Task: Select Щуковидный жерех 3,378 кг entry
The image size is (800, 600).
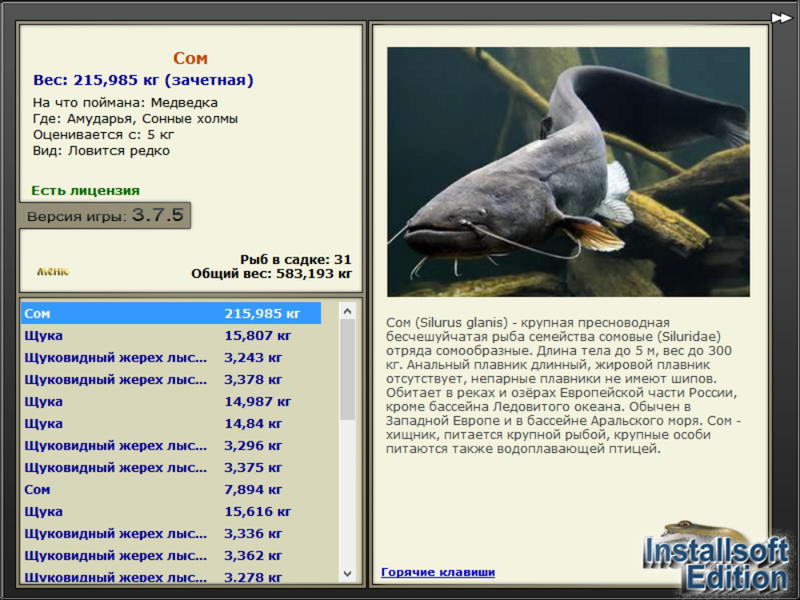Action: click(x=171, y=379)
